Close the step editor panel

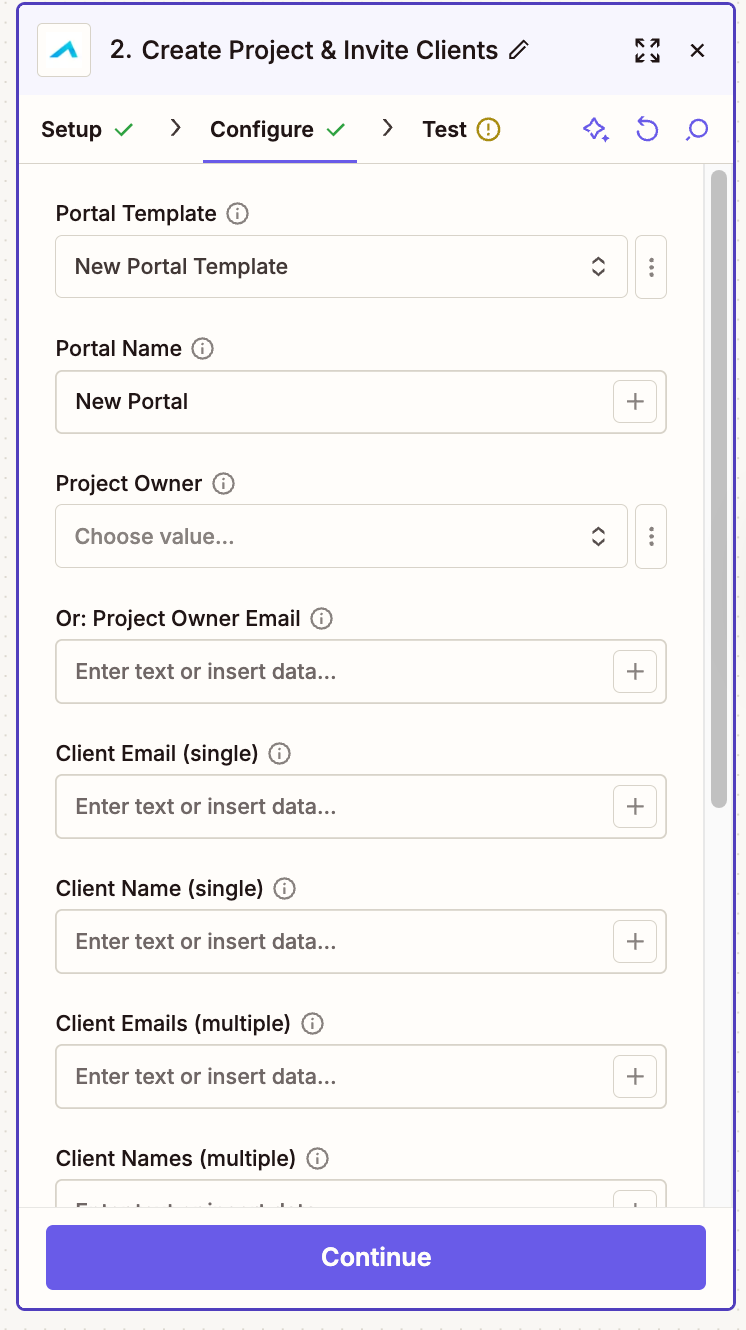pyautogui.click(x=698, y=50)
